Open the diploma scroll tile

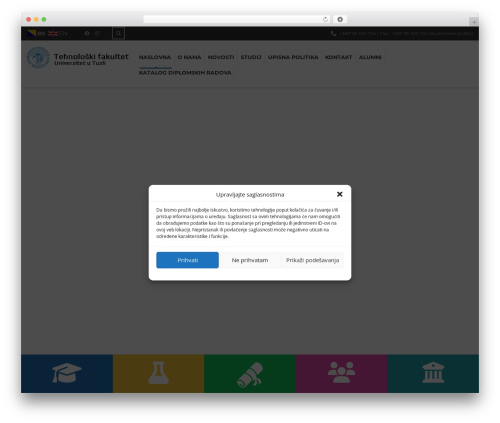(x=250, y=373)
